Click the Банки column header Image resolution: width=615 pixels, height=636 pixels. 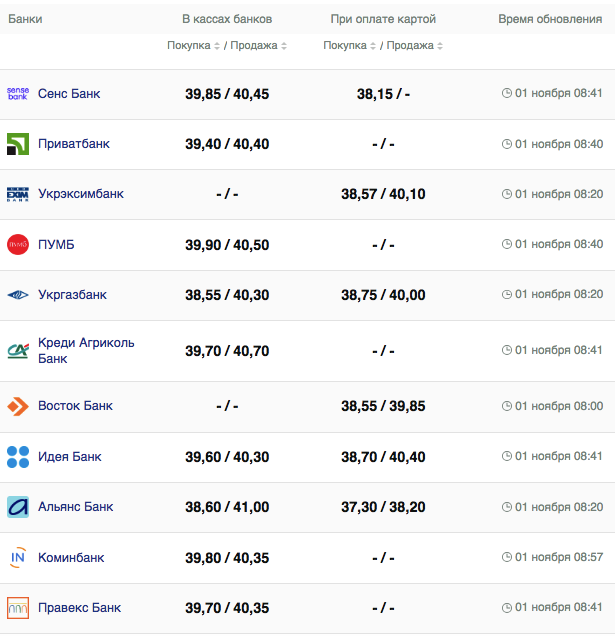pos(25,19)
